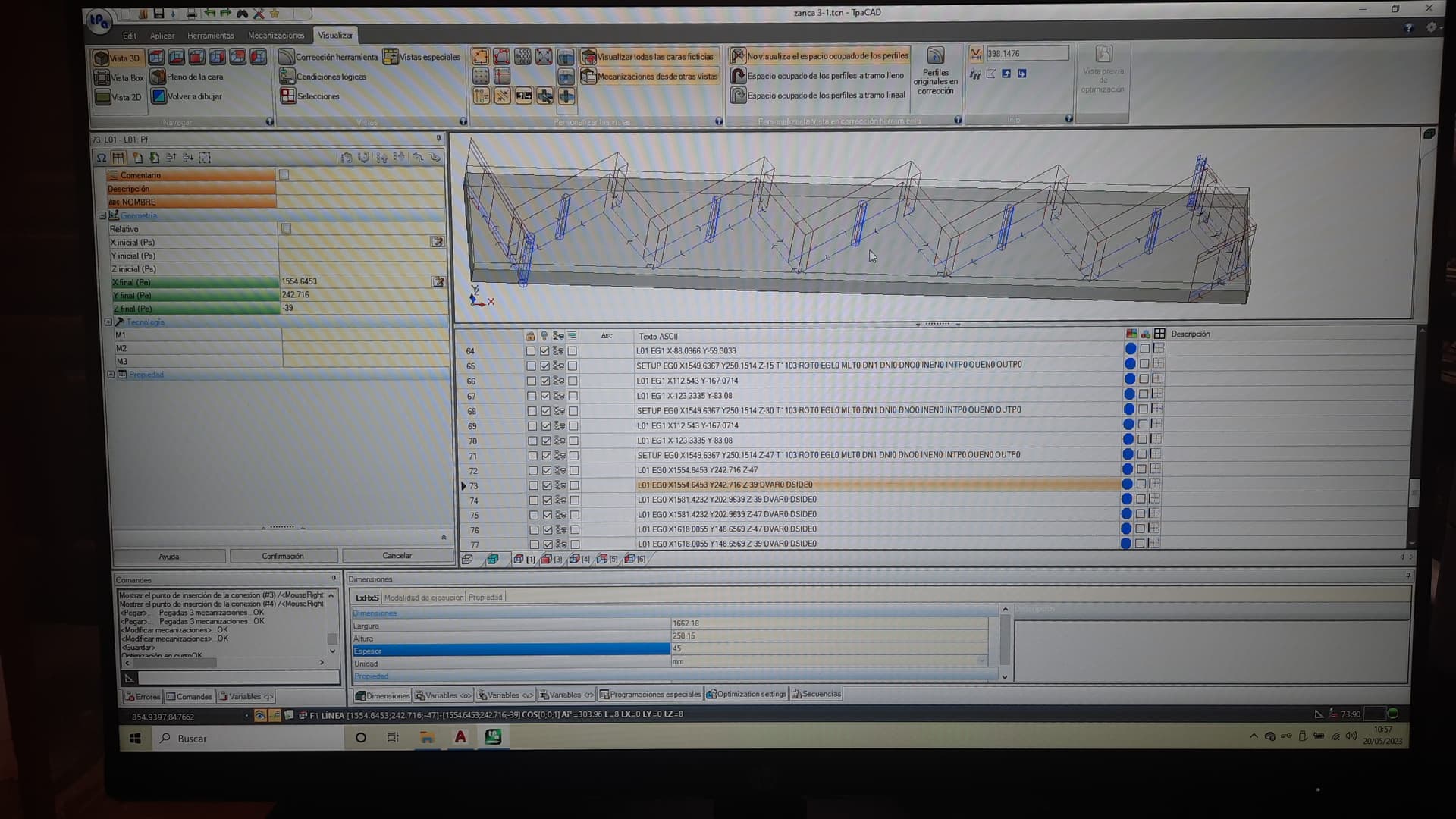The width and height of the screenshot is (1456, 819).
Task: Open the Unidad mm dropdown
Action: 981,662
